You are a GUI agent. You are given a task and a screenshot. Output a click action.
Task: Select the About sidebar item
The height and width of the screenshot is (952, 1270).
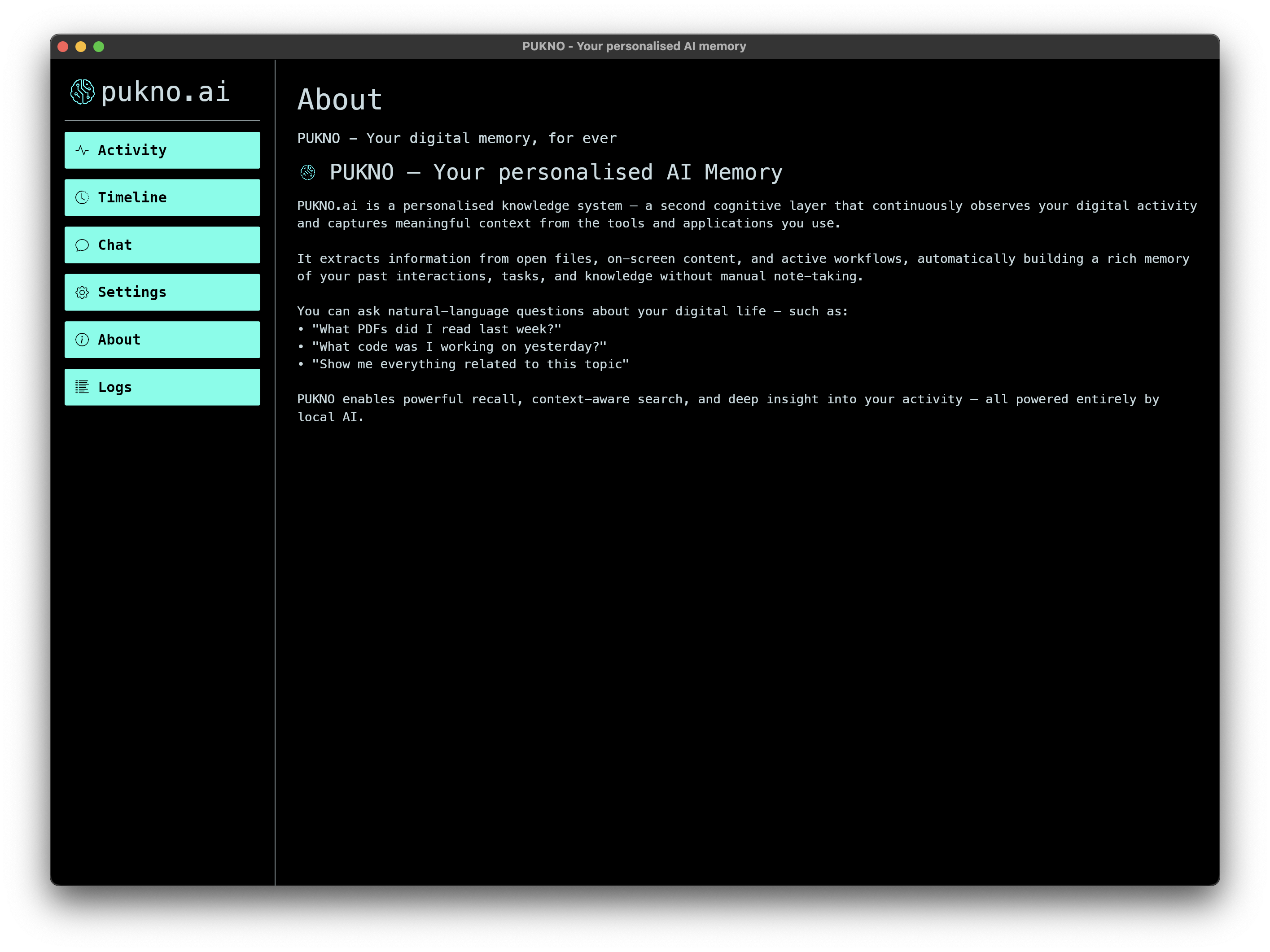162,340
